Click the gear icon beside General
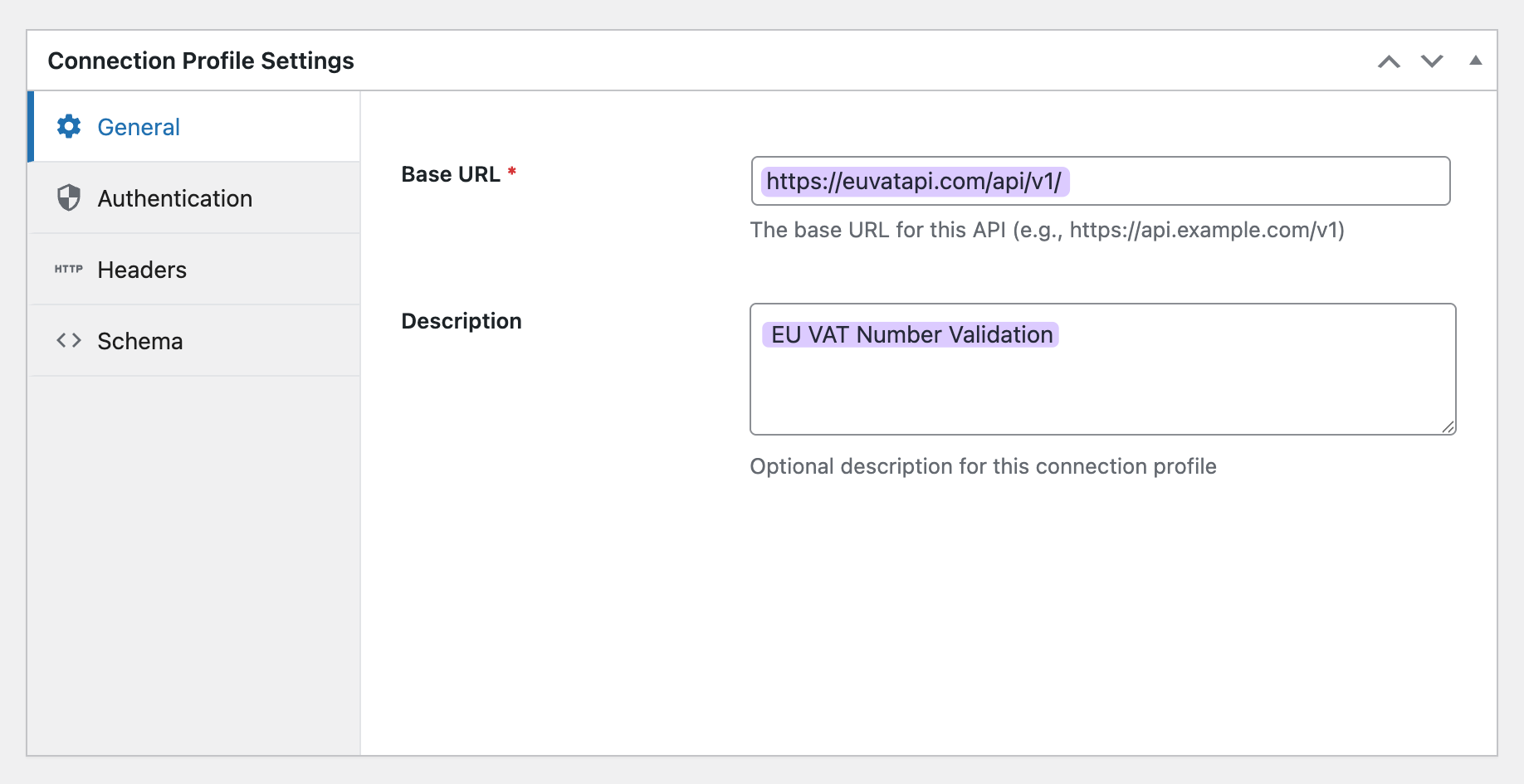Image resolution: width=1524 pixels, height=784 pixels. tap(69, 126)
